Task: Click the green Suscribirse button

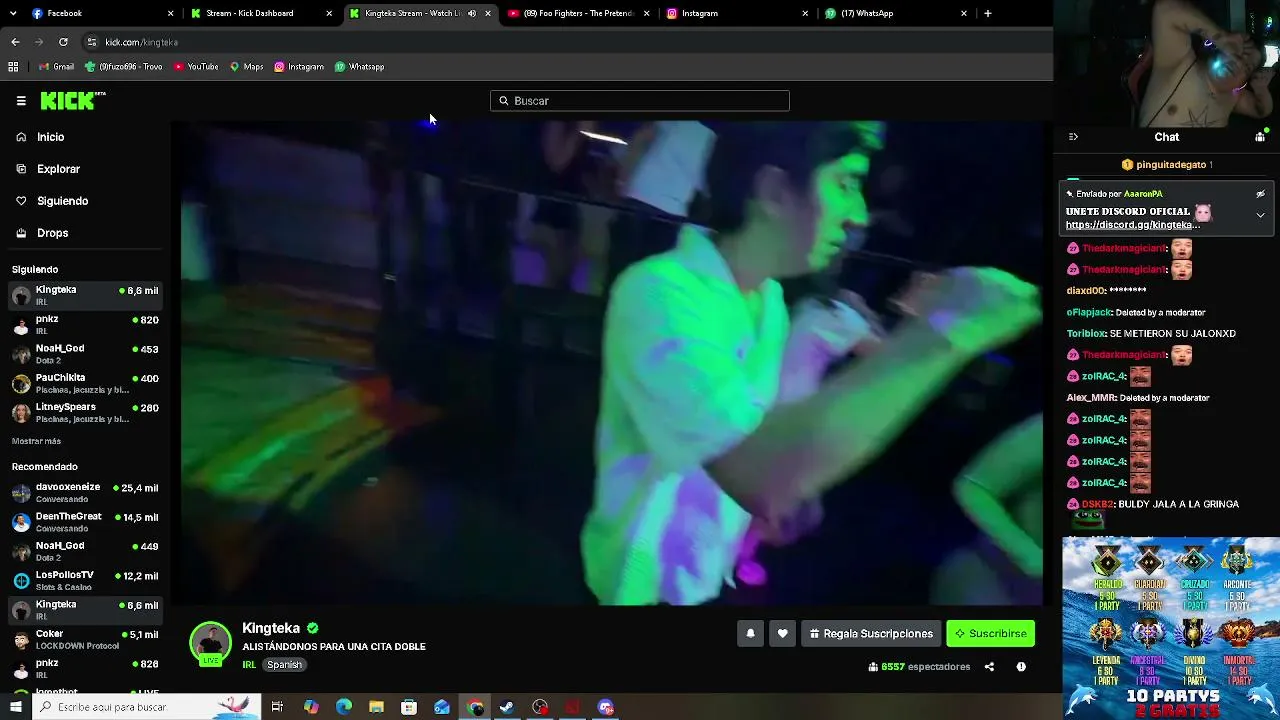Action: click(x=990, y=633)
